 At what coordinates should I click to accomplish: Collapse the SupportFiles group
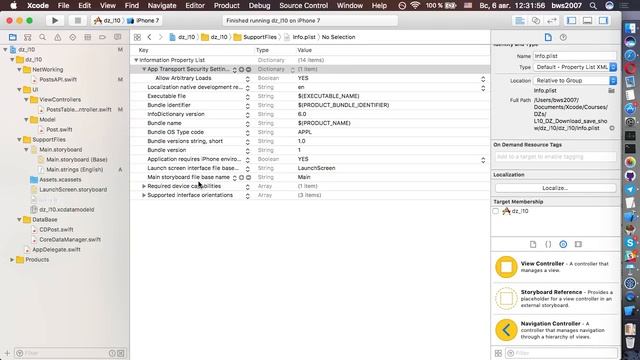coord(19,140)
